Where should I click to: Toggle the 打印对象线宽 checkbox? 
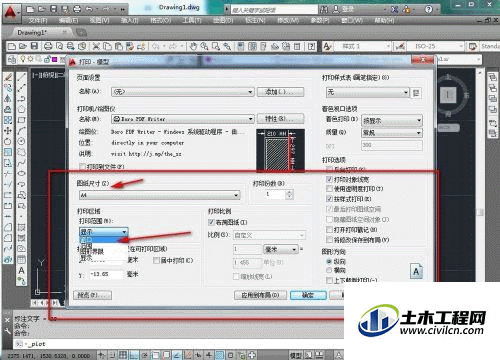[x=329, y=179]
